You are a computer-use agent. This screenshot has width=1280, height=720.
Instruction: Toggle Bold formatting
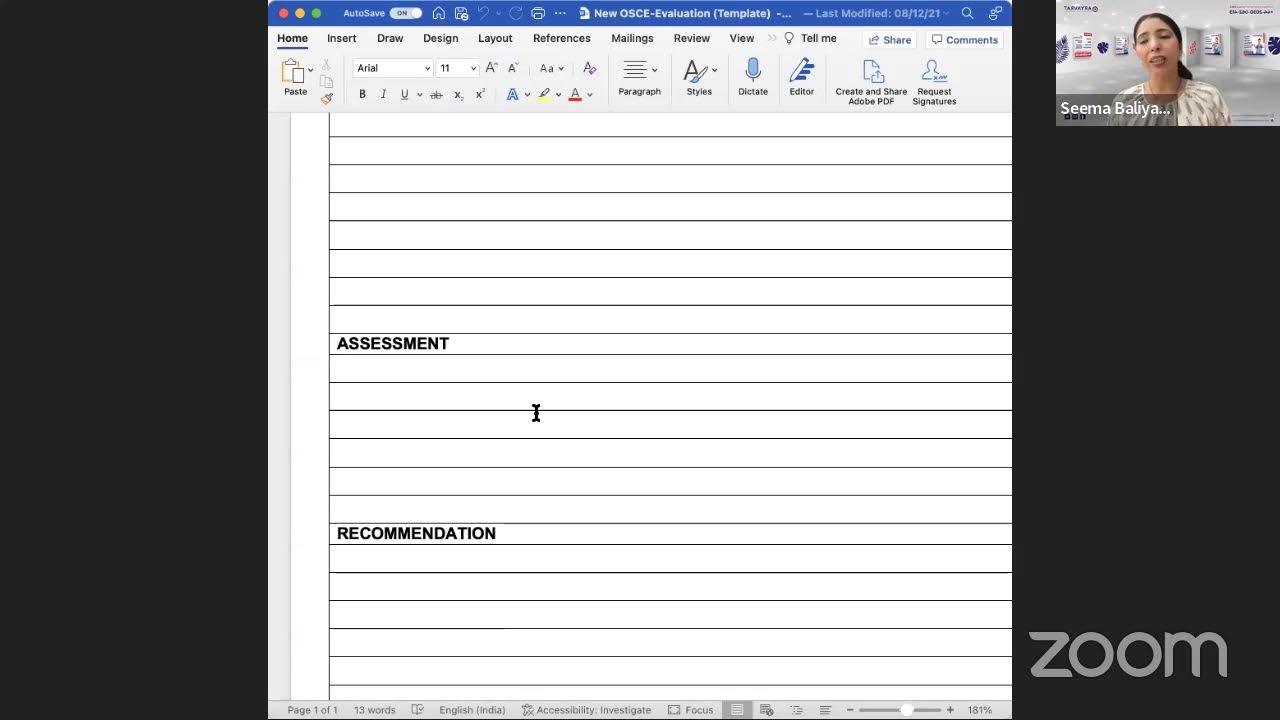click(362, 95)
